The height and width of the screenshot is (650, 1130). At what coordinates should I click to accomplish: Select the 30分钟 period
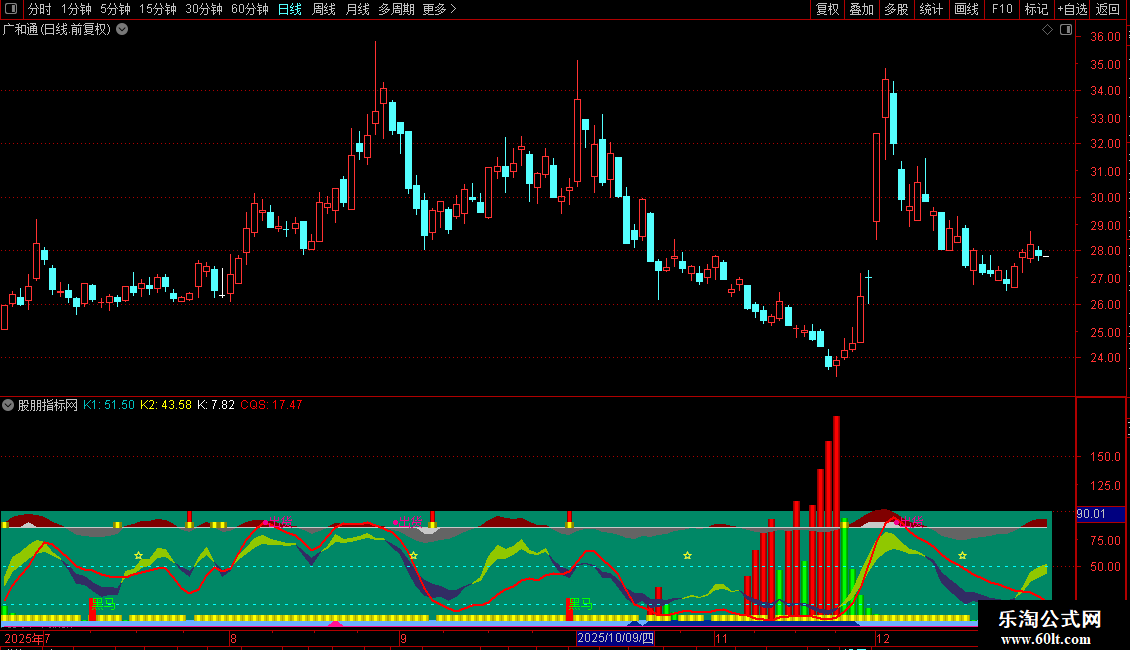[x=204, y=9]
